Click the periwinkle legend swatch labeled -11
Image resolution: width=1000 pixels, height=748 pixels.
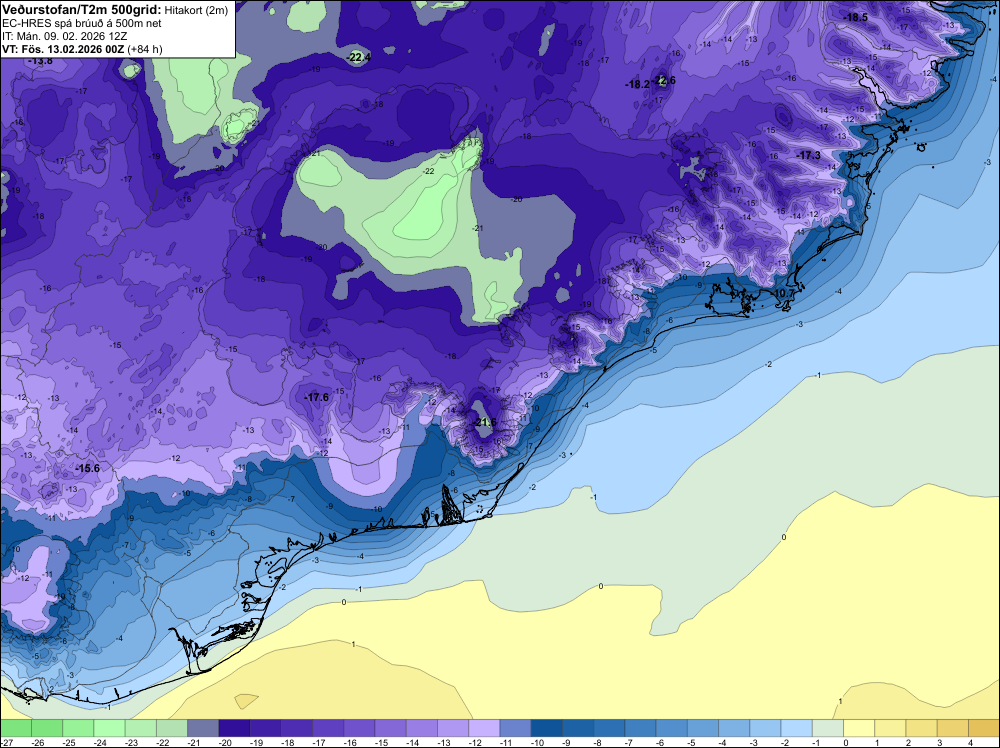pyautogui.click(x=515, y=728)
